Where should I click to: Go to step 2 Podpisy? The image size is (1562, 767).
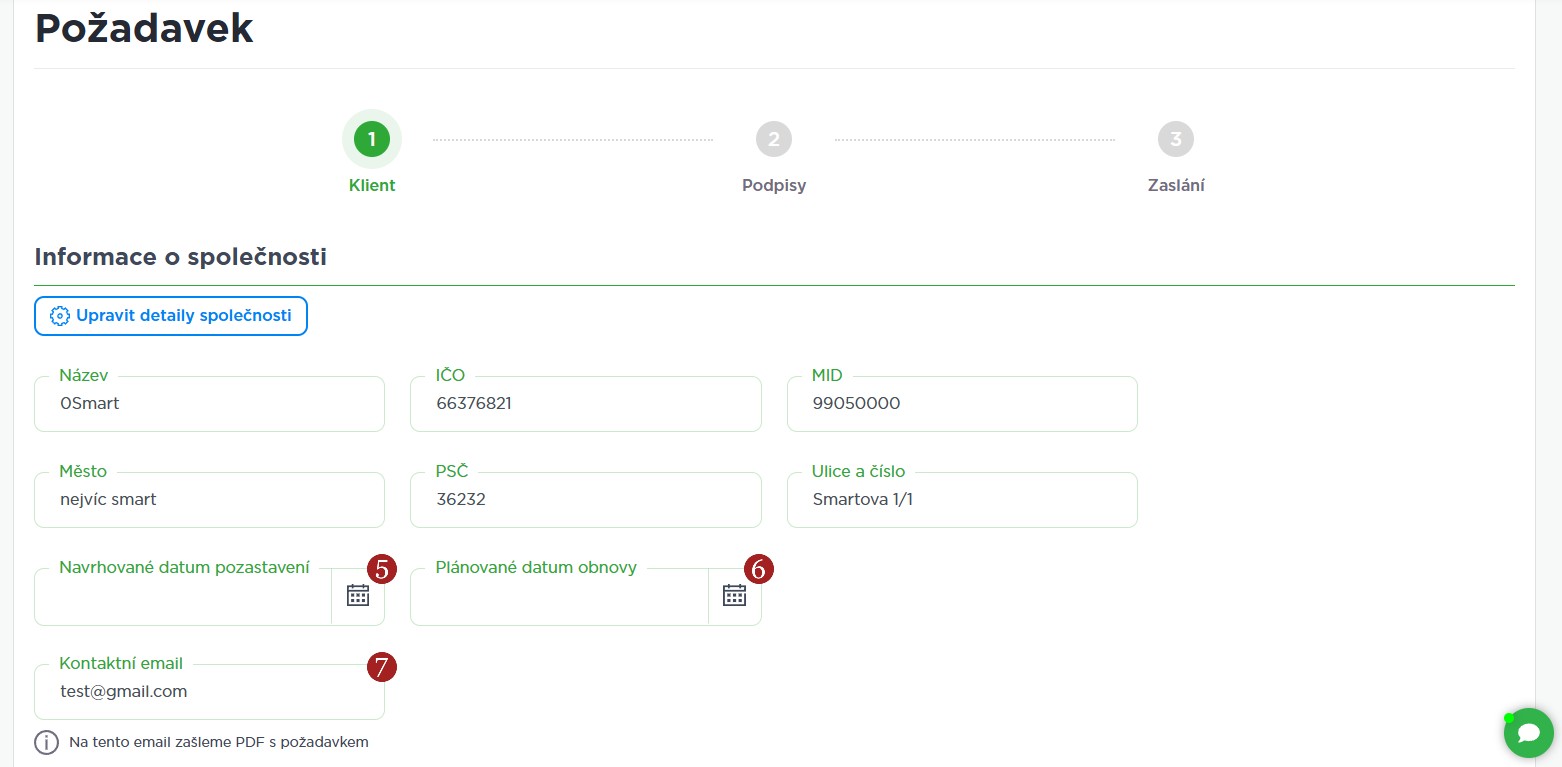774,139
